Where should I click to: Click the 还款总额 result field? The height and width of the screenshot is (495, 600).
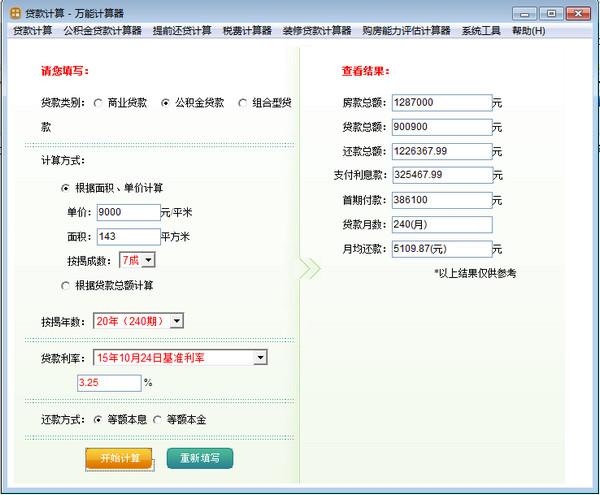[x=442, y=151]
